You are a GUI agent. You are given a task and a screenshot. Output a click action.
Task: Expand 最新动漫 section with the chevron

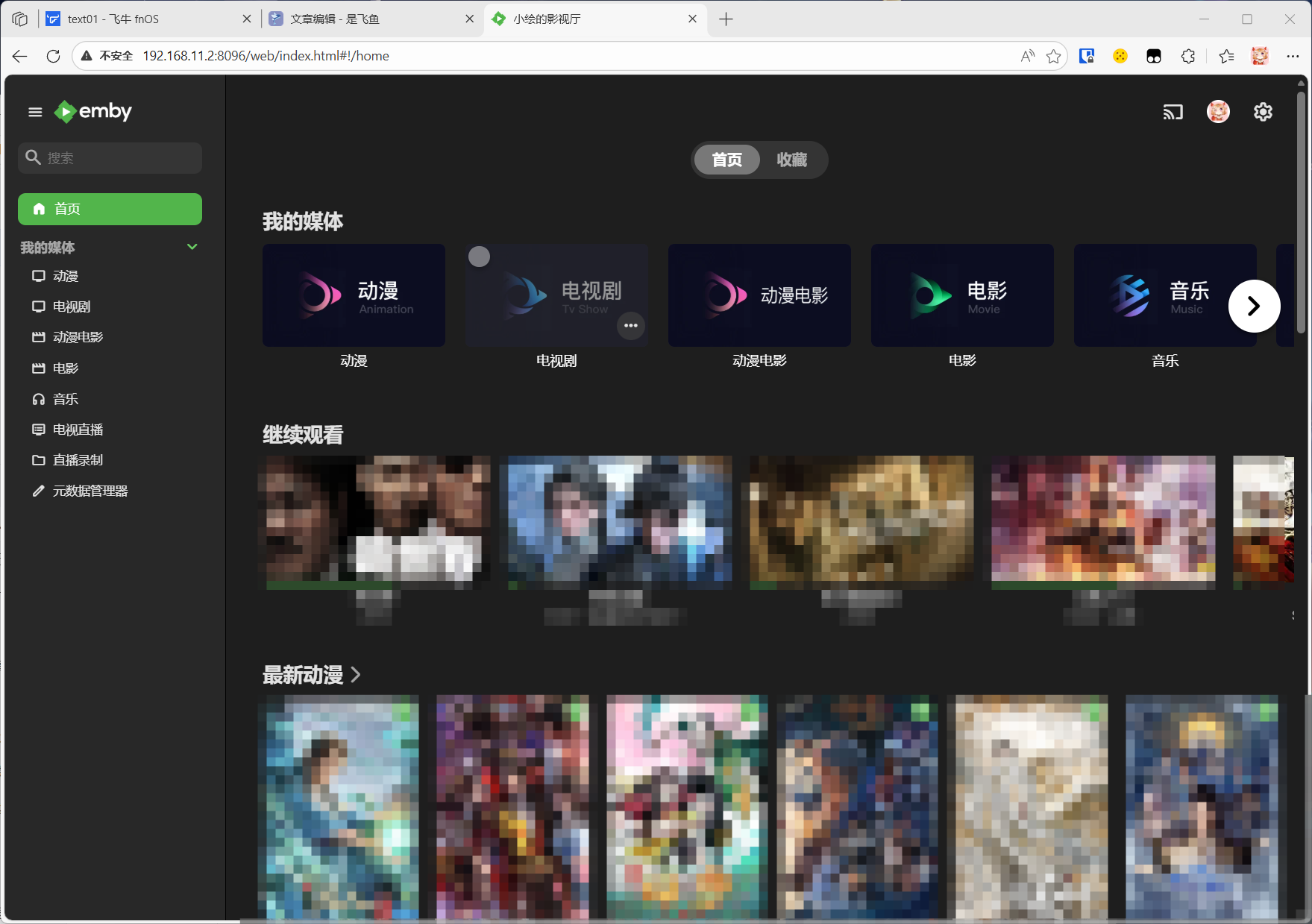[356, 675]
